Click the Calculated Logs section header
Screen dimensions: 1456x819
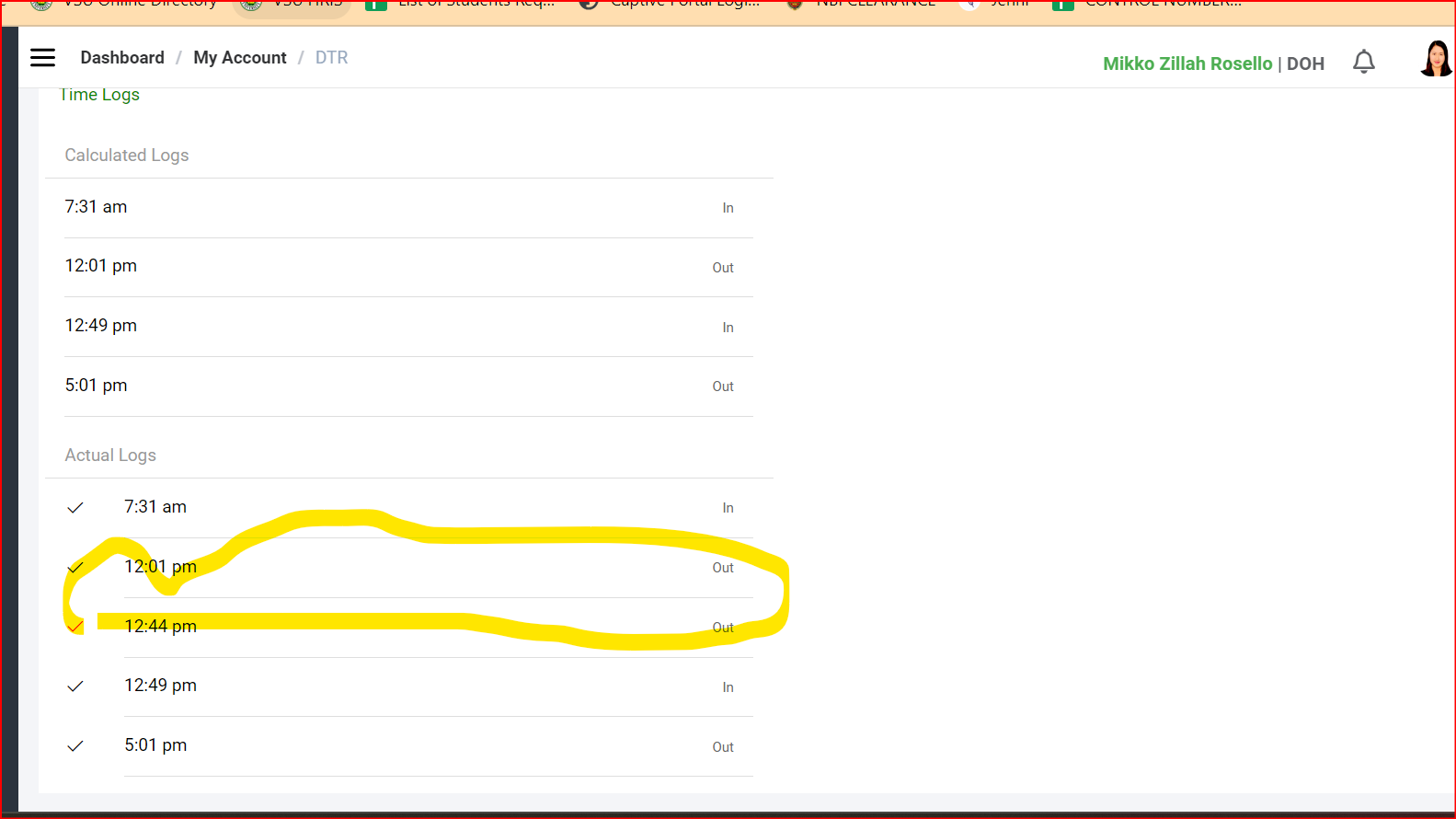(127, 156)
